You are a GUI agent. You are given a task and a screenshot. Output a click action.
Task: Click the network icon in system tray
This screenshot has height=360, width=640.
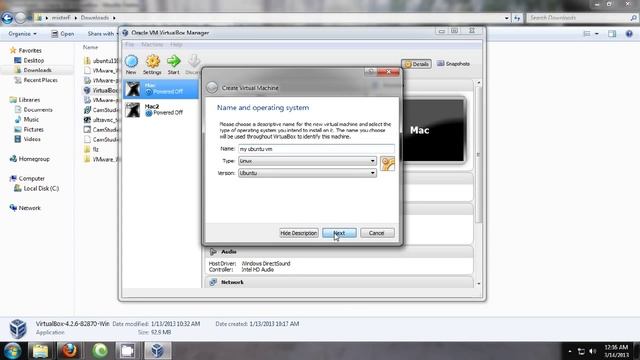click(x=581, y=351)
